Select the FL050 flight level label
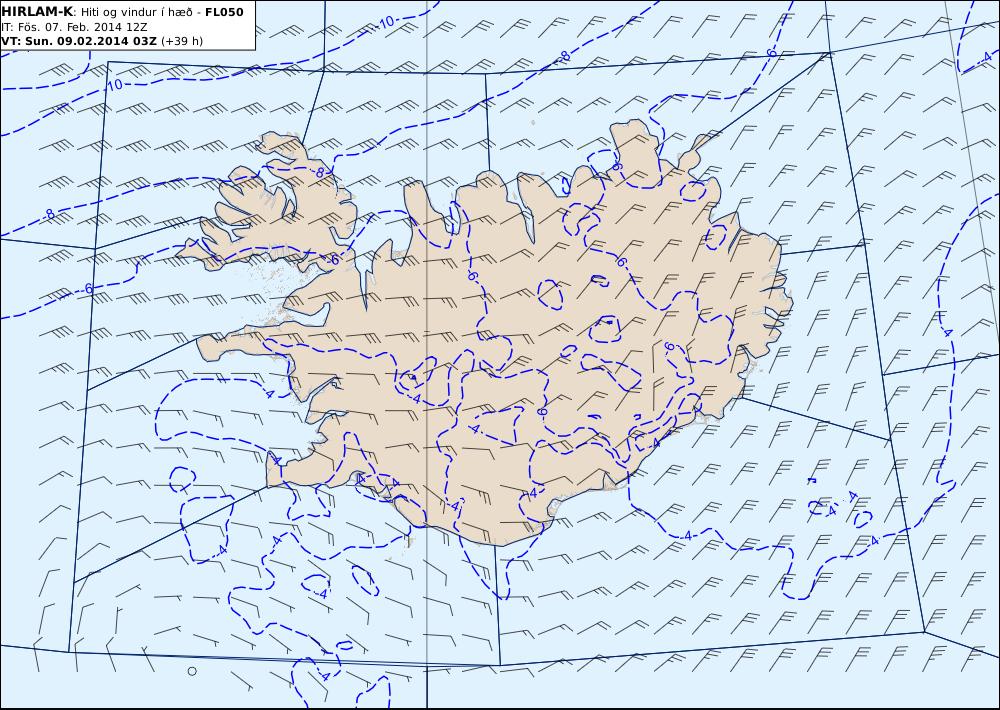The image size is (1000, 710). 224,12
